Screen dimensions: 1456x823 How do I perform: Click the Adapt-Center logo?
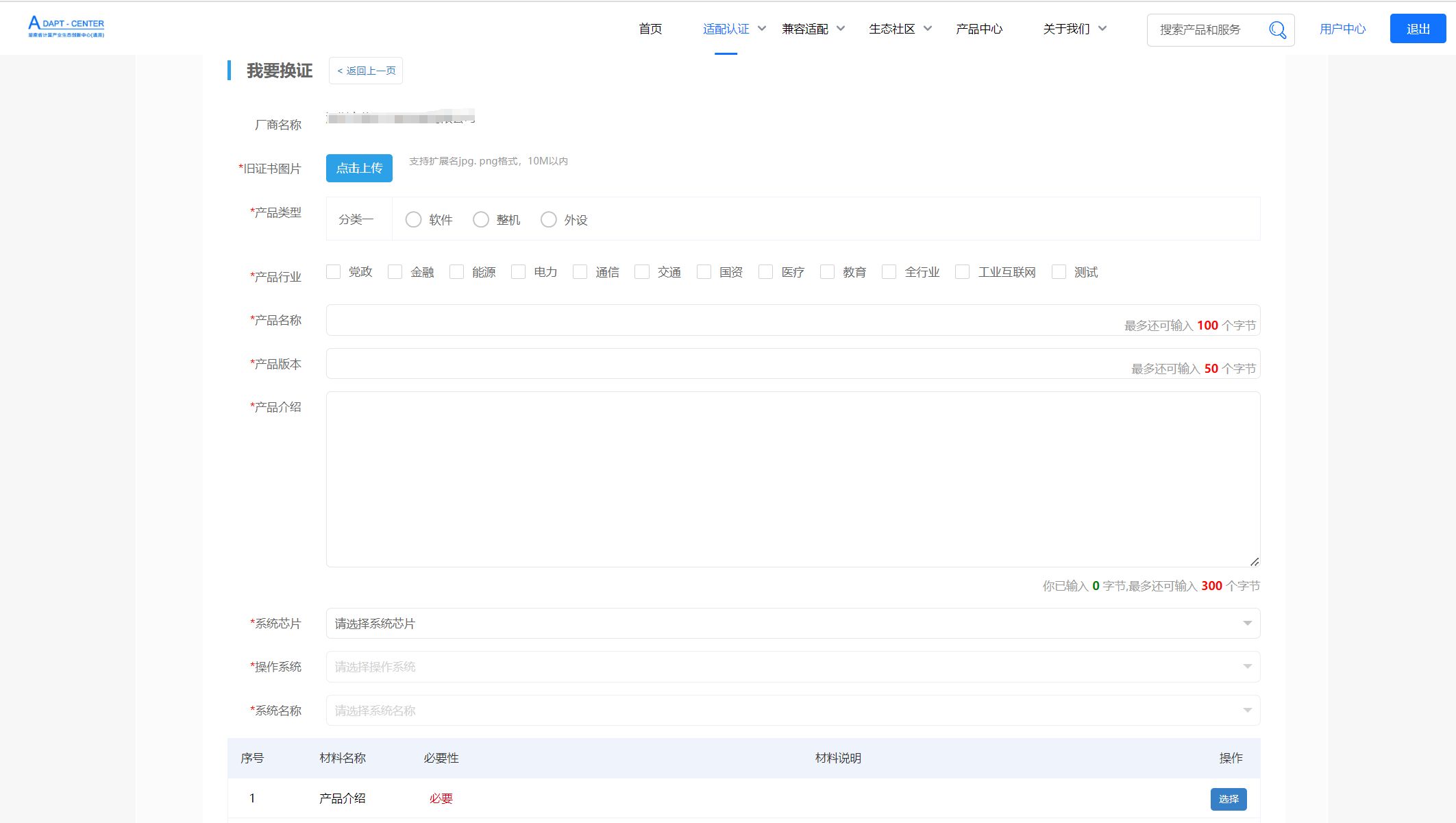(66, 27)
